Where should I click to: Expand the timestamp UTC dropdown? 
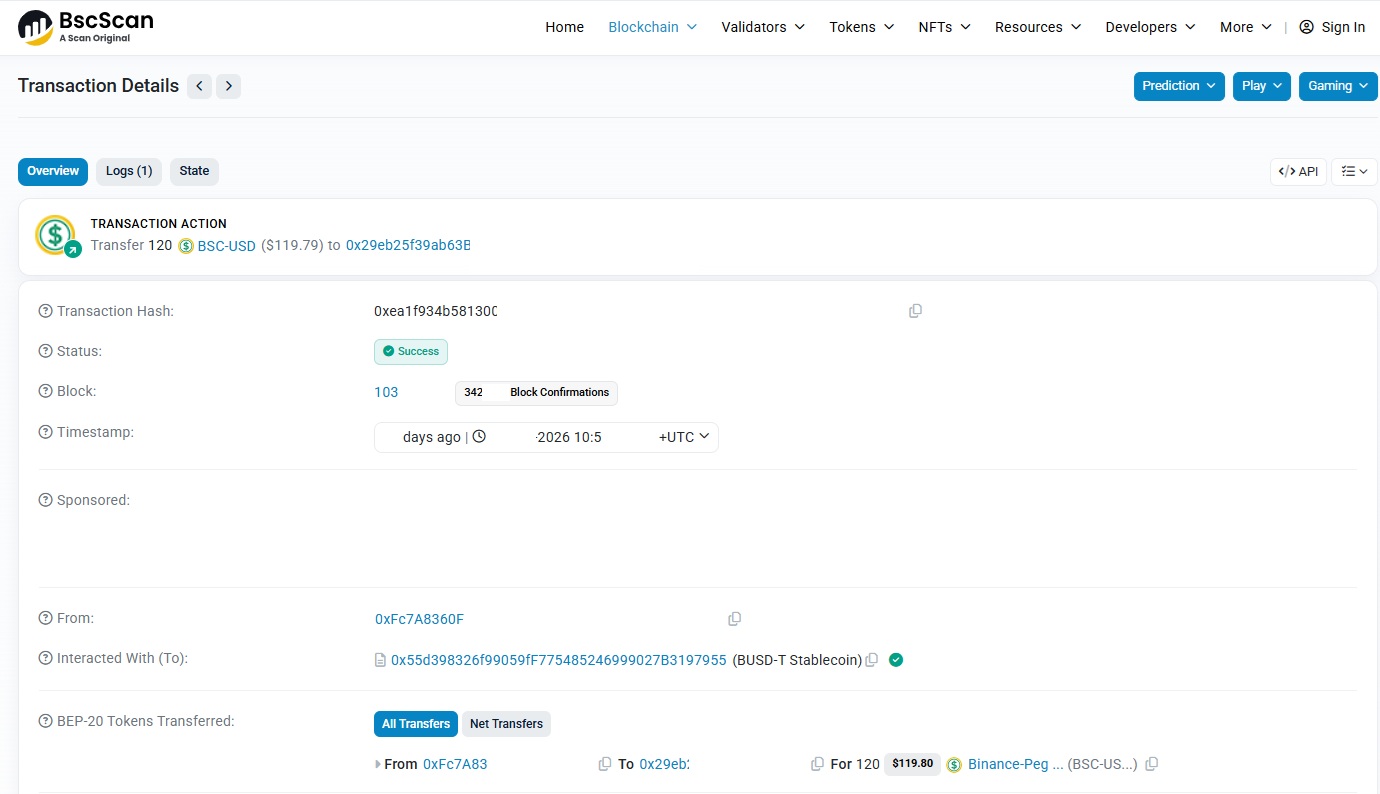pos(684,437)
